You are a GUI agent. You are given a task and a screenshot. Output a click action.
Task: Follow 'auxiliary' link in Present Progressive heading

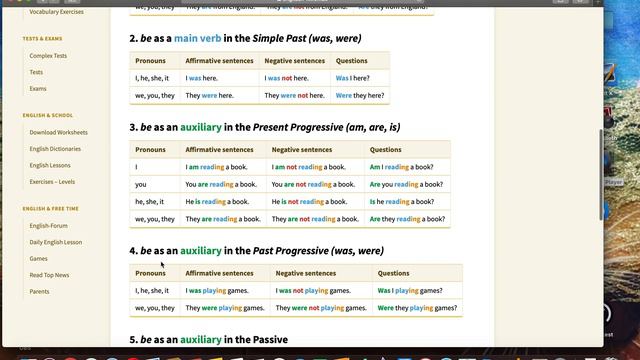[x=201, y=127]
